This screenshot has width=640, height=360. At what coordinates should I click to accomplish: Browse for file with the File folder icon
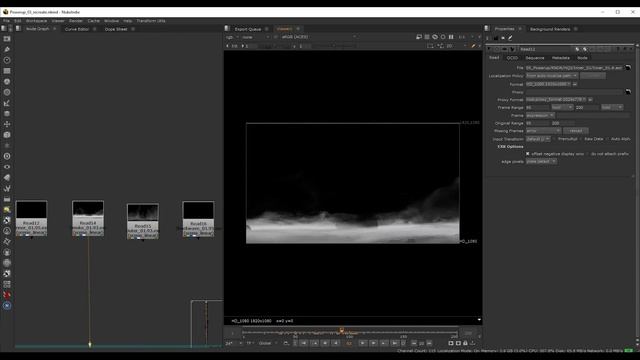pos(628,68)
